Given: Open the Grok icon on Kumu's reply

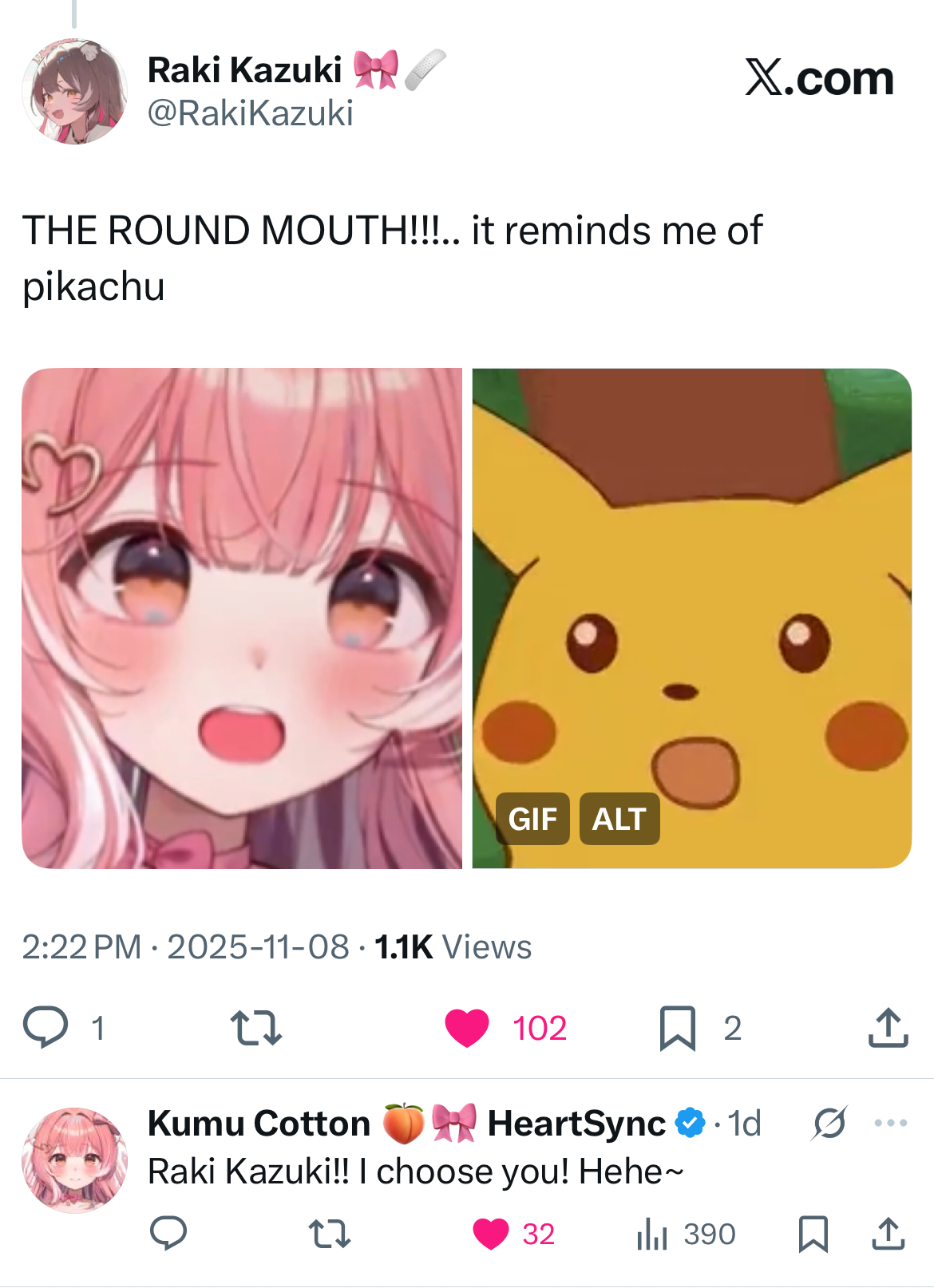Looking at the screenshot, I should coord(829,1124).
